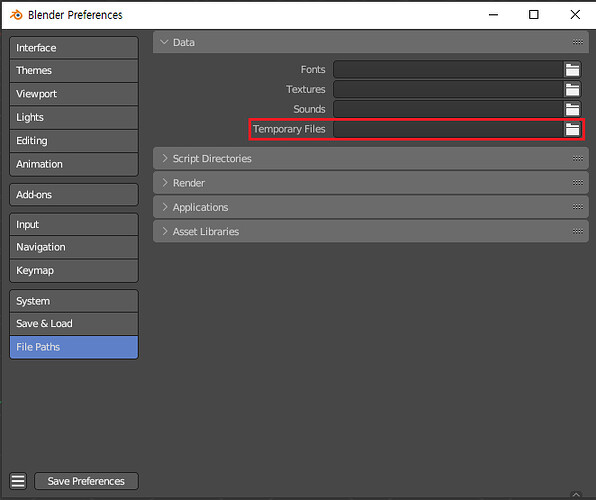Select the Navigation preferences tab
596x500 pixels.
click(x=74, y=247)
